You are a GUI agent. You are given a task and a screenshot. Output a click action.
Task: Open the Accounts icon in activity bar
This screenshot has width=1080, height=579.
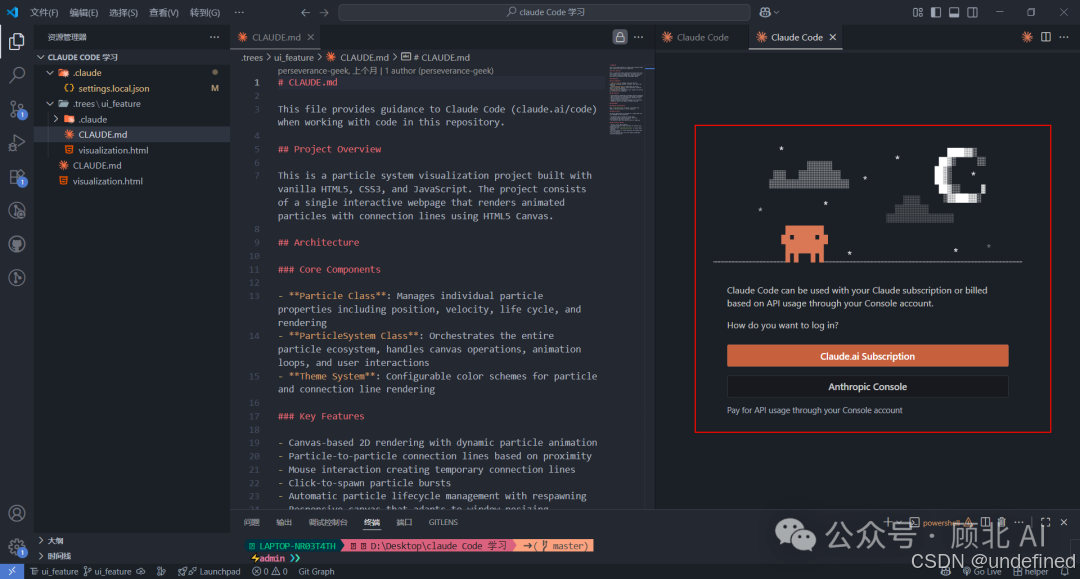pos(17,514)
